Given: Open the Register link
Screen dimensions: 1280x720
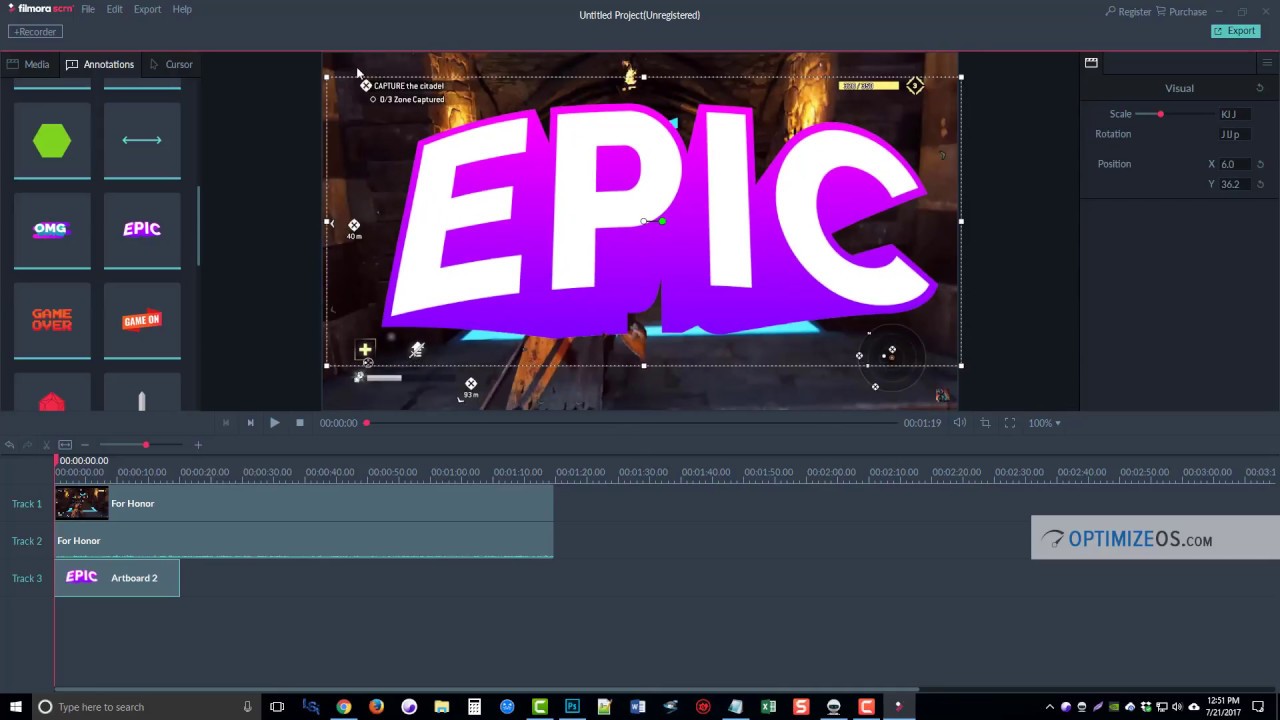Looking at the screenshot, I should 1128,12.
